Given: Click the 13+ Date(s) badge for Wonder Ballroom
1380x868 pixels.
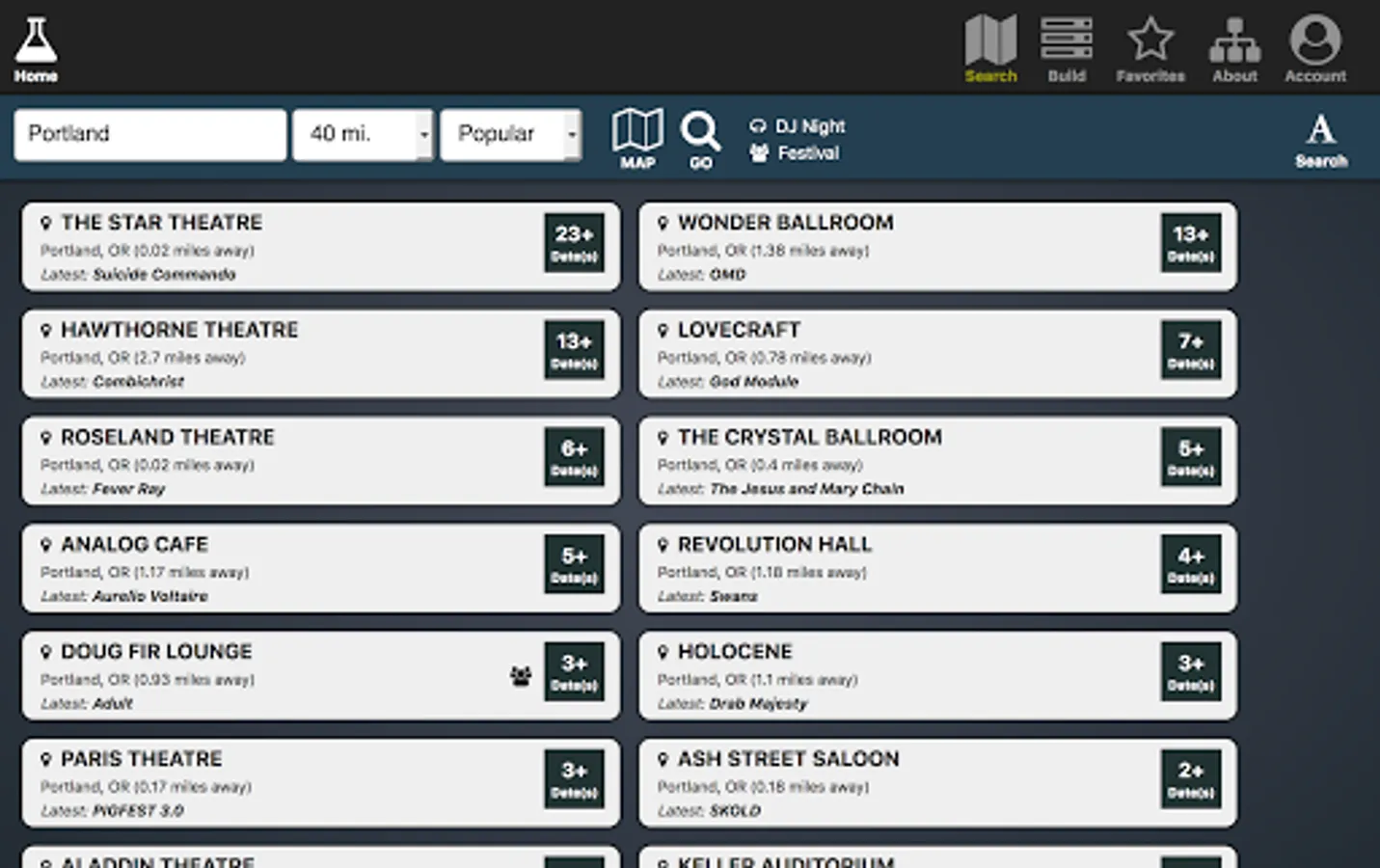Looking at the screenshot, I should 1191,242.
